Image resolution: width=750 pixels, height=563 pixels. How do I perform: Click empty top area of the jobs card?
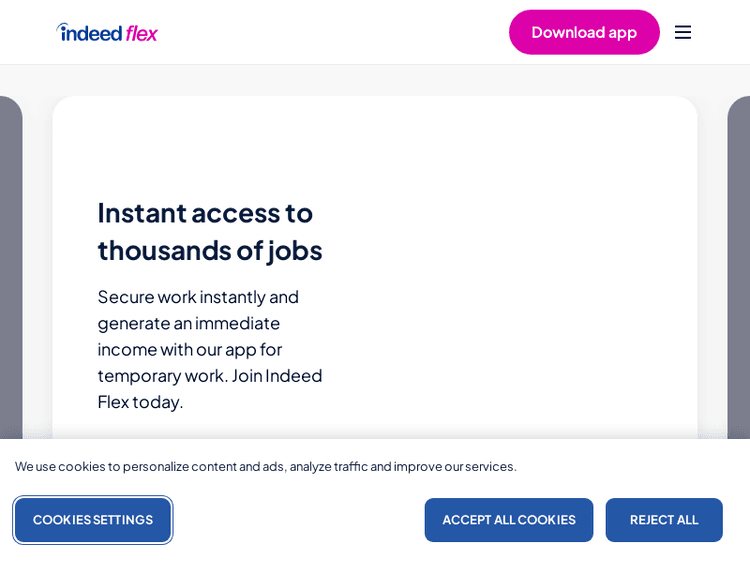(375, 140)
